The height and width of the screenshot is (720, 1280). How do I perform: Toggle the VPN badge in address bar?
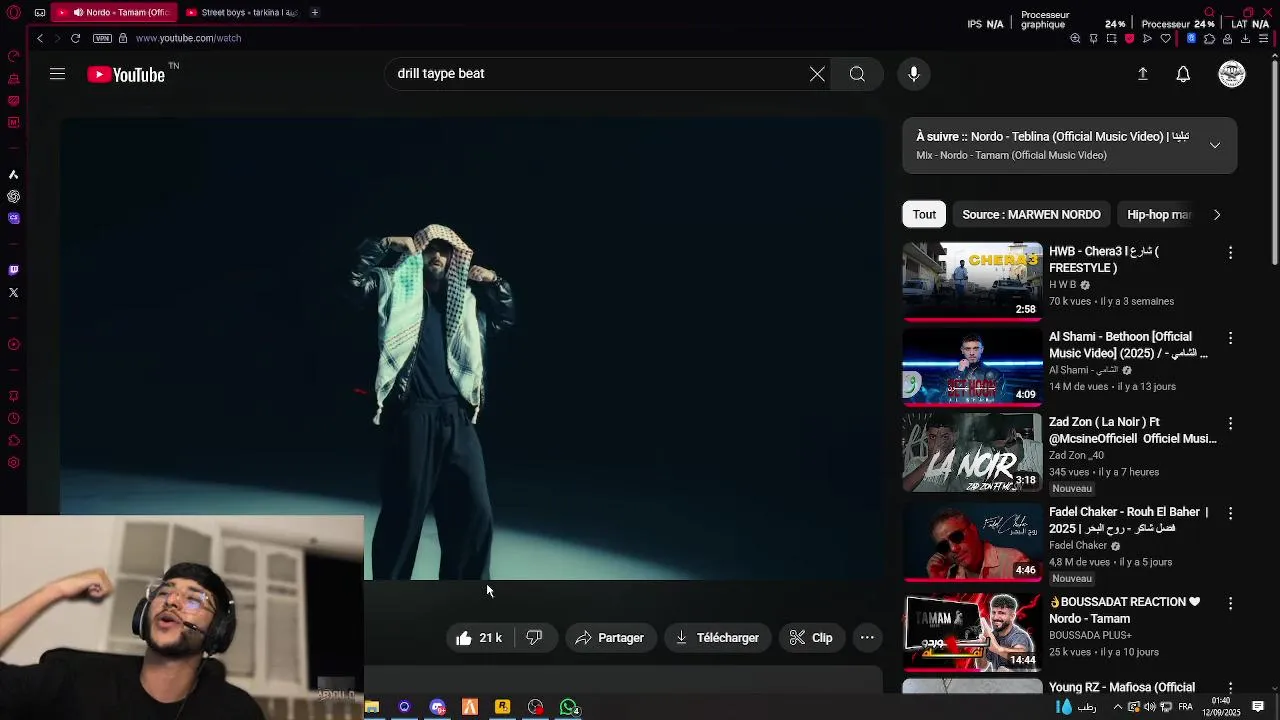pyautogui.click(x=102, y=38)
